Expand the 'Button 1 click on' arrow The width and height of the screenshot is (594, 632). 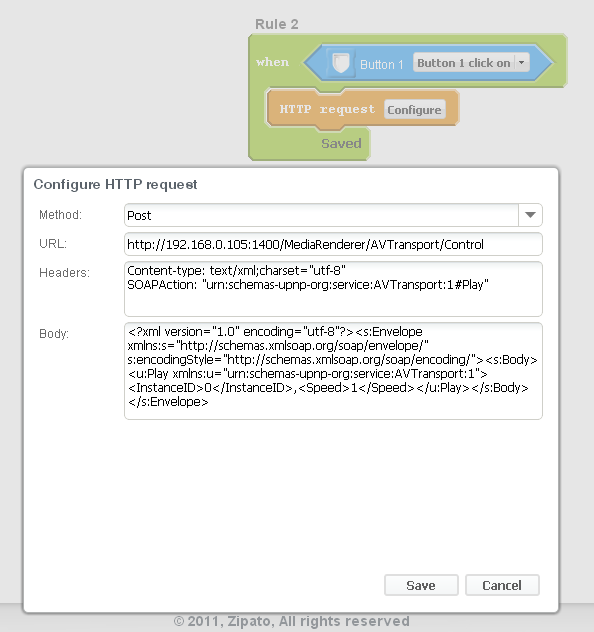point(521,62)
